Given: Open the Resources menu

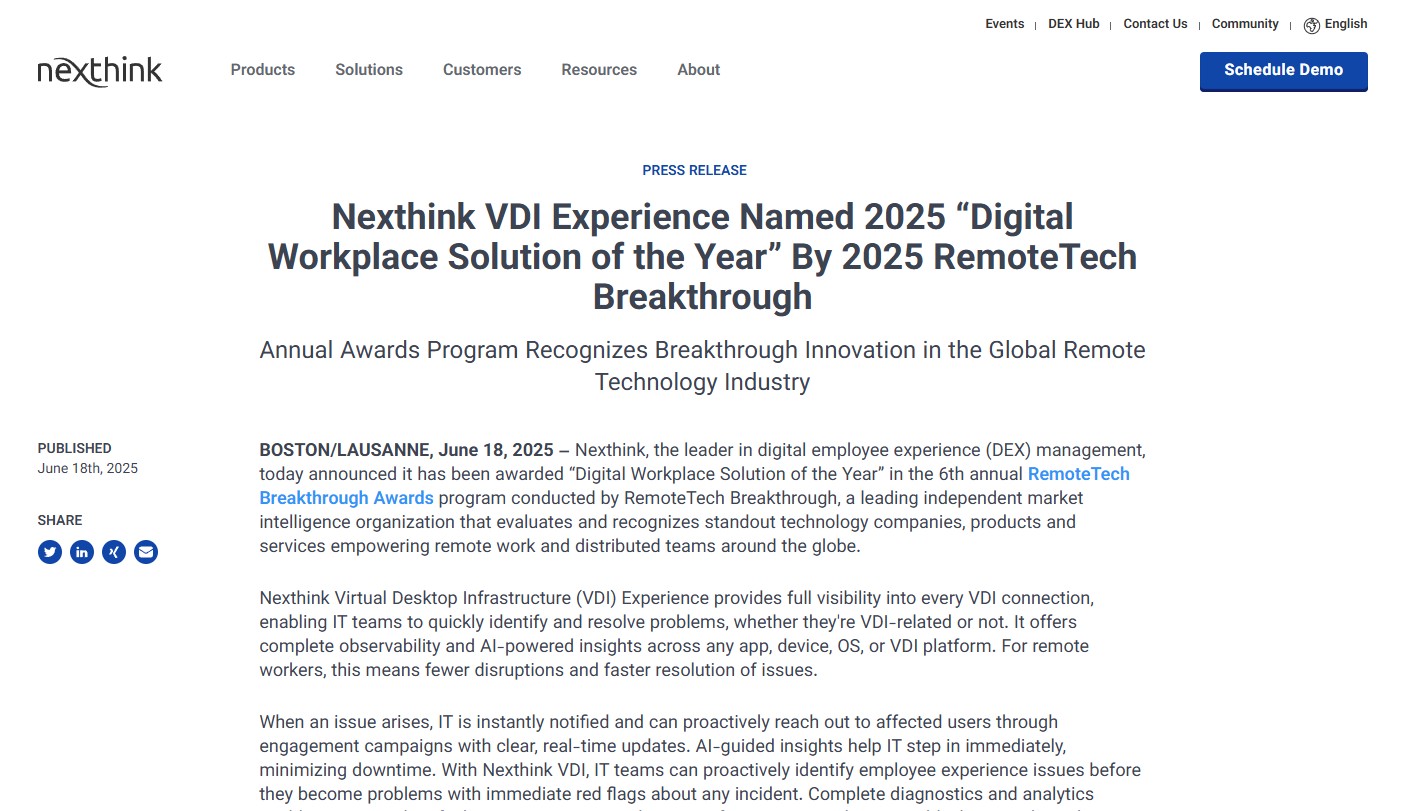Looking at the screenshot, I should point(599,70).
